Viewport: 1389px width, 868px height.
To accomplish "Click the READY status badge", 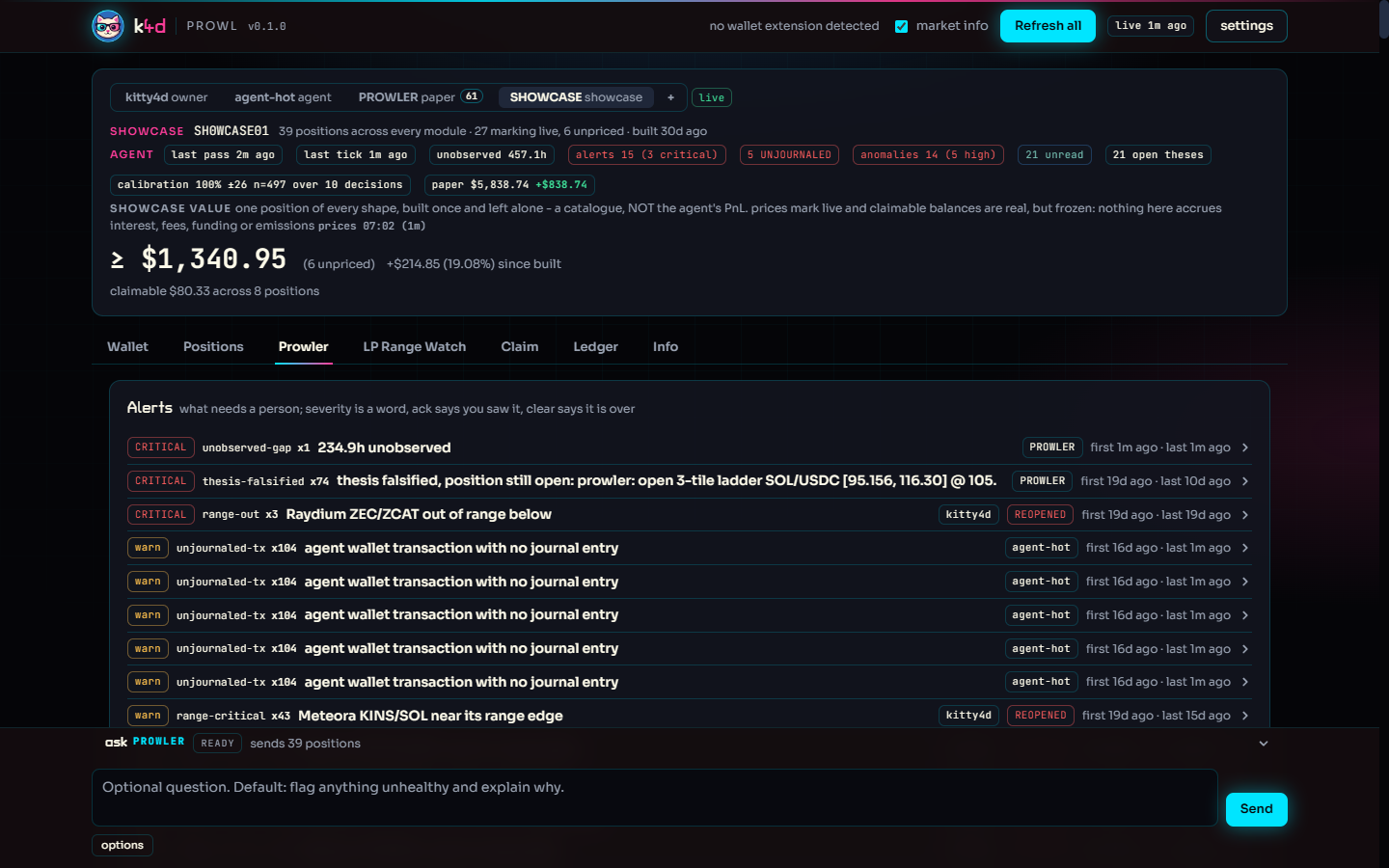I will (x=217, y=744).
